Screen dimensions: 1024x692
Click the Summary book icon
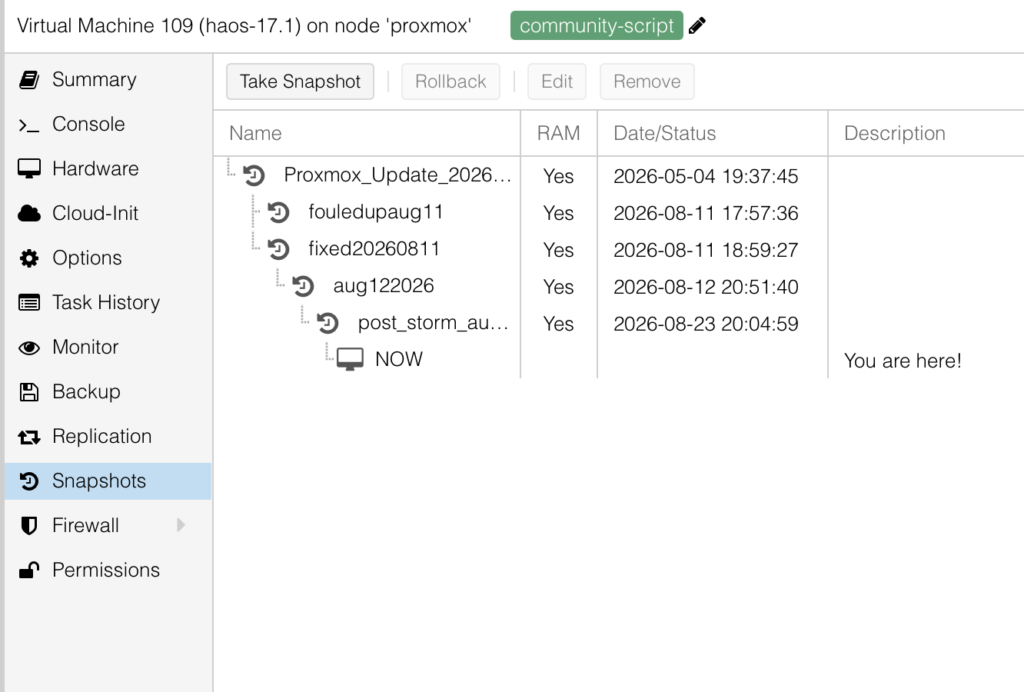pyautogui.click(x=29, y=80)
